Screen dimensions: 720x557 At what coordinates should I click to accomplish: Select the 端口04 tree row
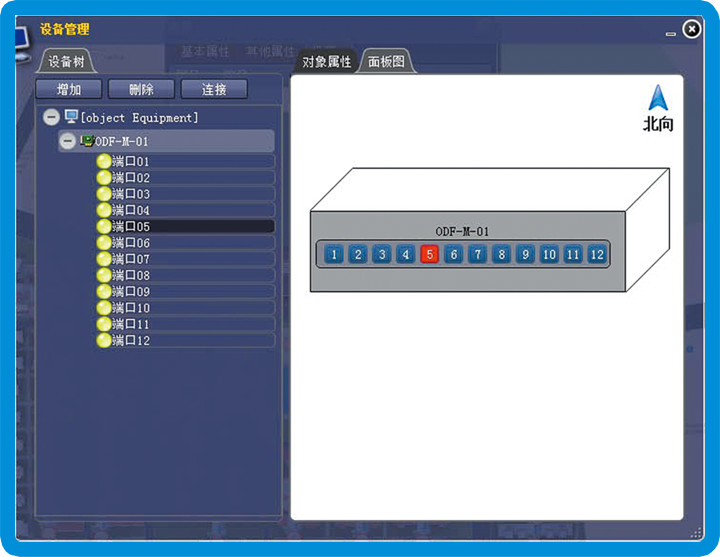pos(186,210)
